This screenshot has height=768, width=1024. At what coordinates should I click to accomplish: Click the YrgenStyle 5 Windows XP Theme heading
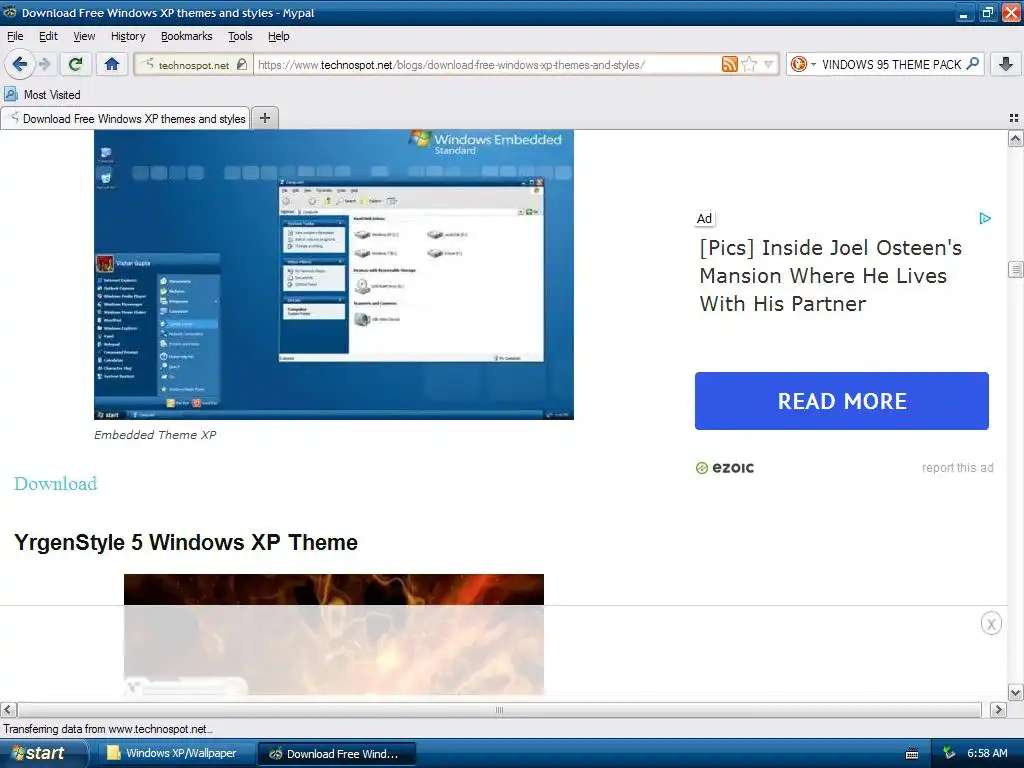(185, 543)
